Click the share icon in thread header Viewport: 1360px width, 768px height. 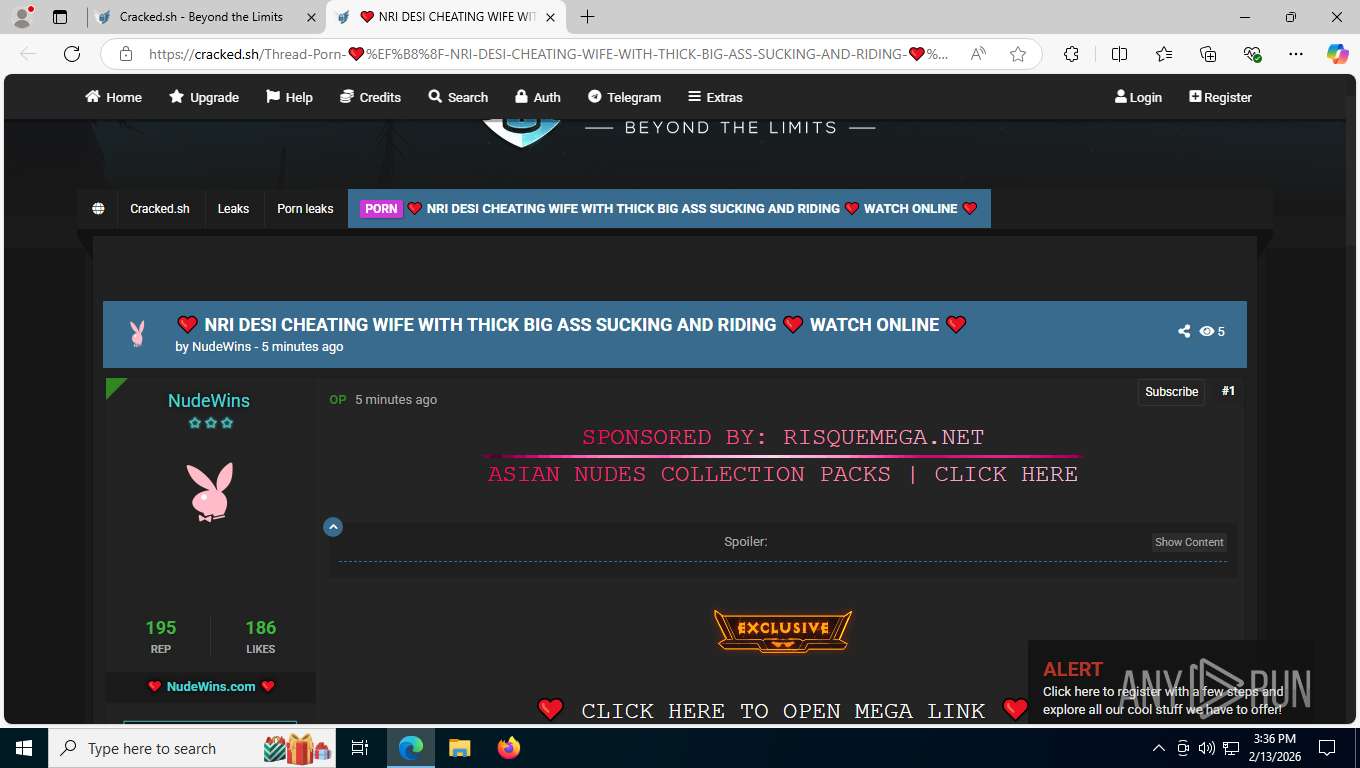1184,332
